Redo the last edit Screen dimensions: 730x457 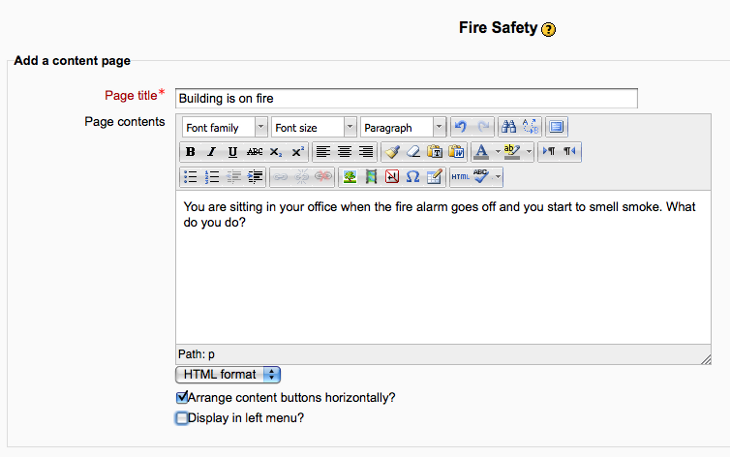[x=483, y=127]
